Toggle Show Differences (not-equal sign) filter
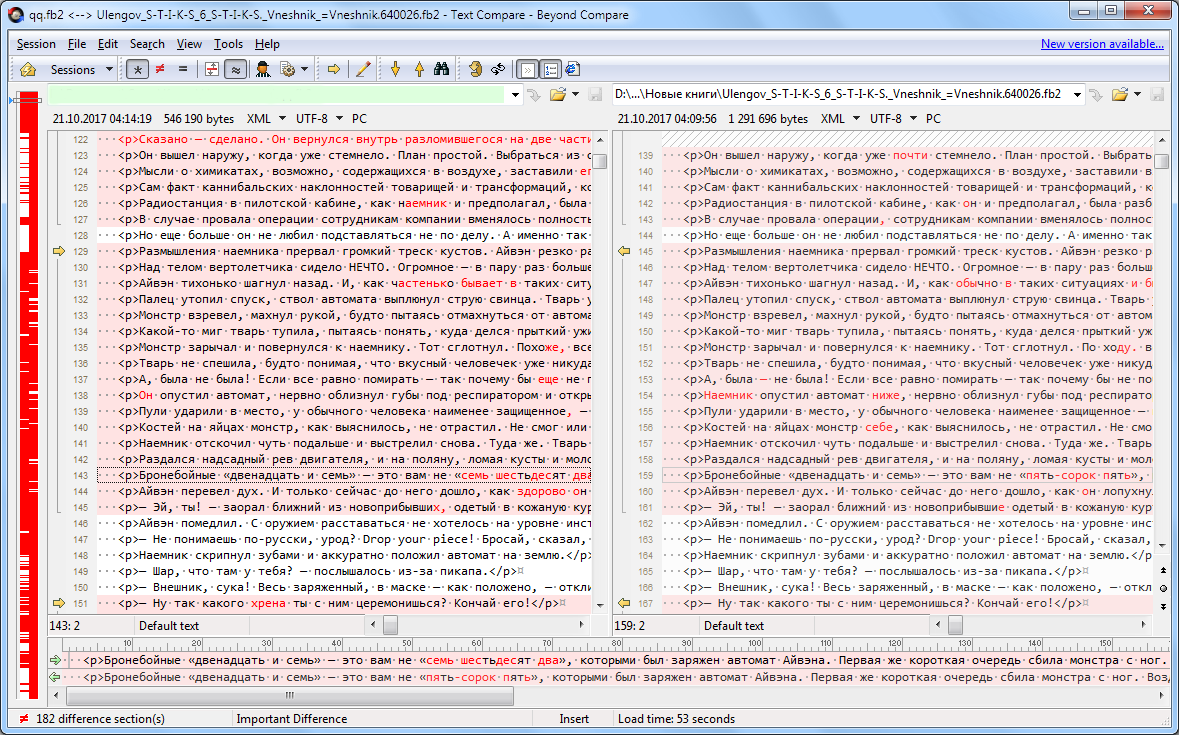Viewport: 1179px width, 735px height. click(159, 70)
